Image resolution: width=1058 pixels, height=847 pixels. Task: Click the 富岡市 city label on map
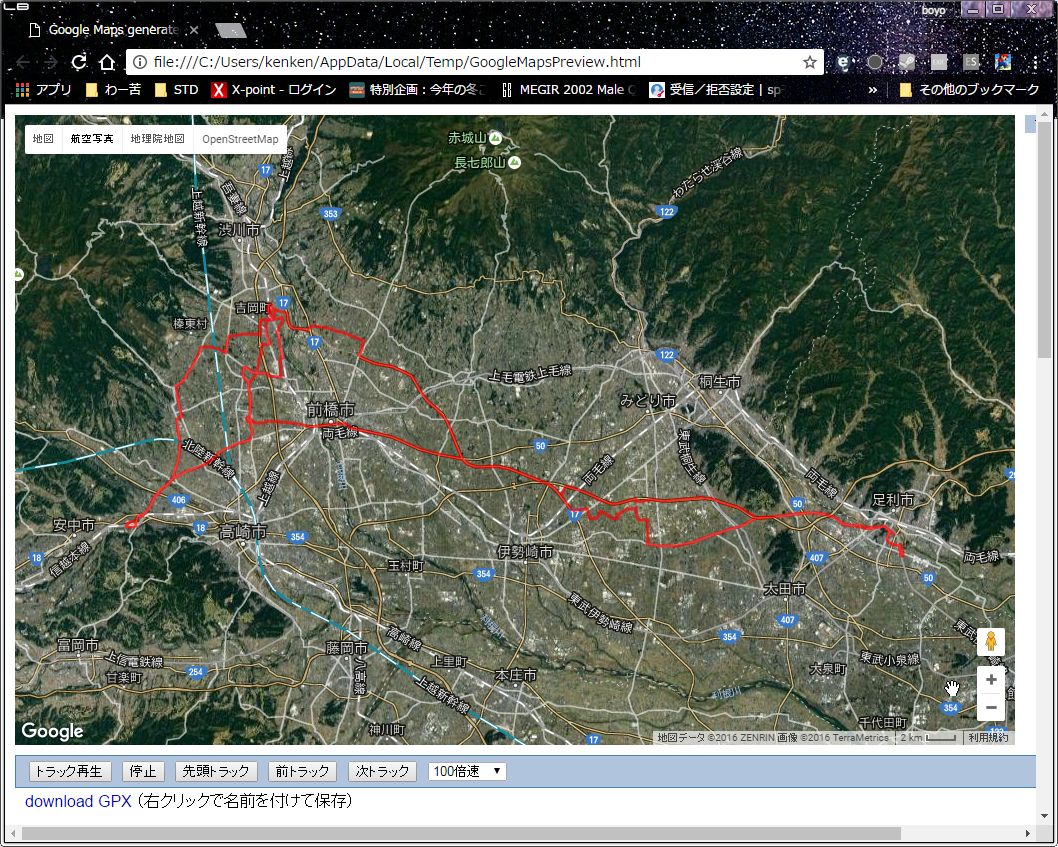[x=78, y=645]
